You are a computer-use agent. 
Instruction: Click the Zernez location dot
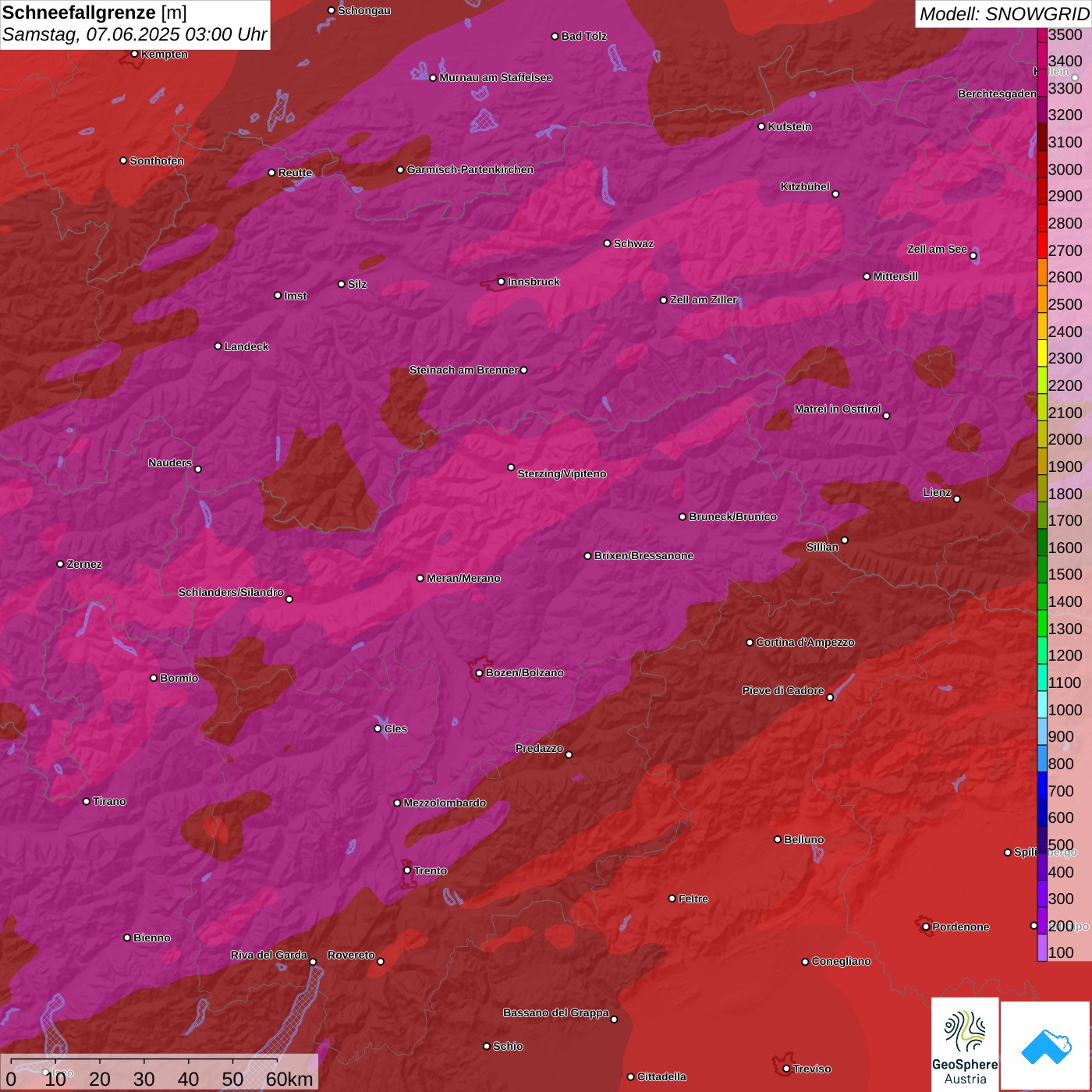pos(60,564)
